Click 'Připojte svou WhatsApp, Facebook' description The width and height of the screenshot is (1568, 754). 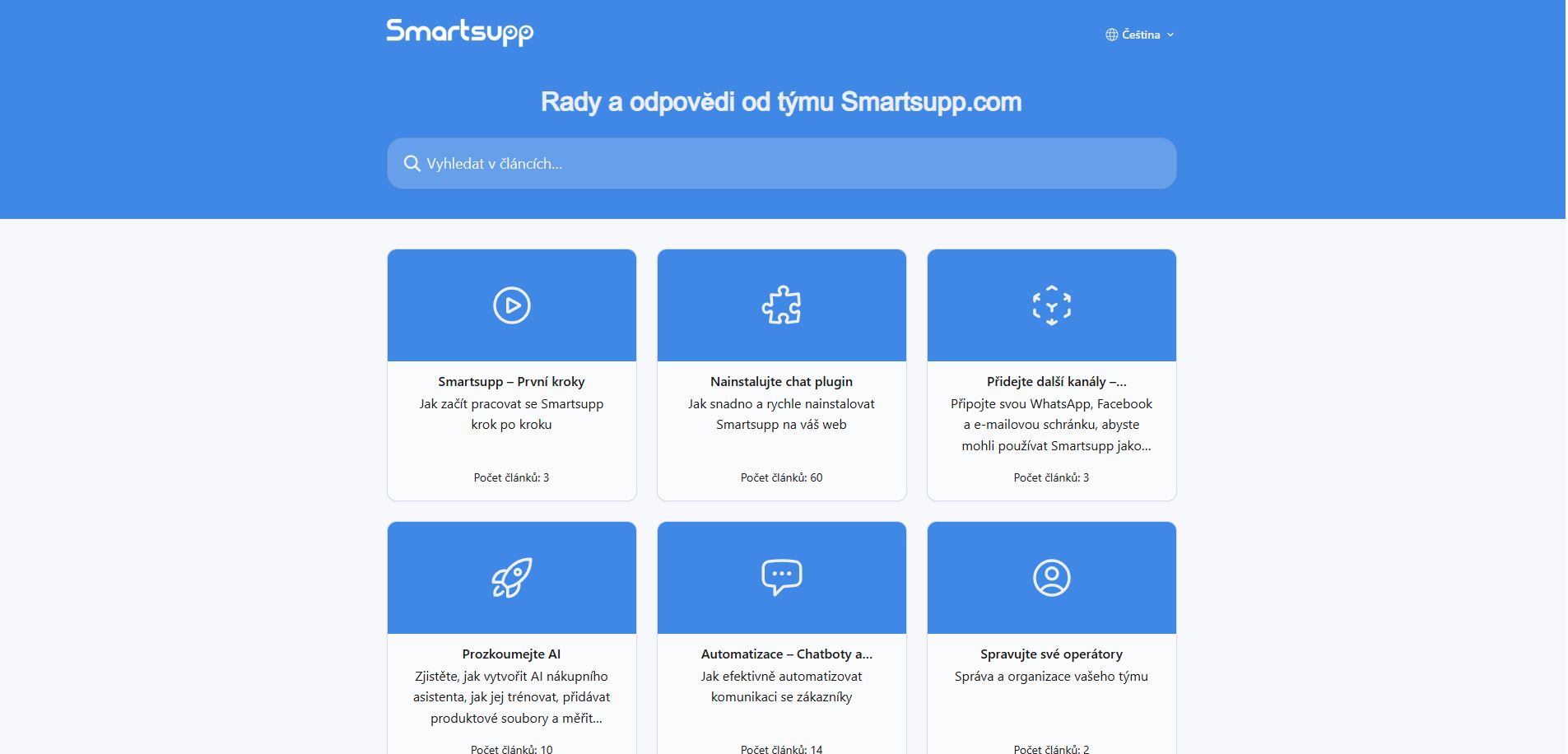(1051, 425)
